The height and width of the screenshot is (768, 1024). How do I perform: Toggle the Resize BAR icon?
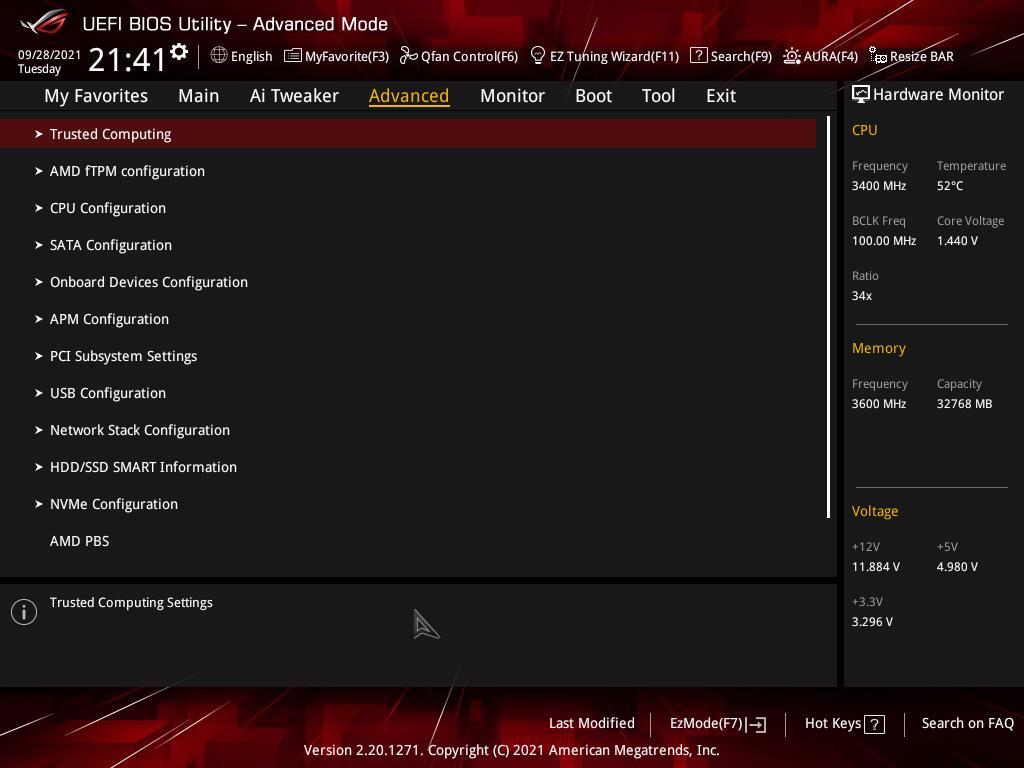pos(878,56)
